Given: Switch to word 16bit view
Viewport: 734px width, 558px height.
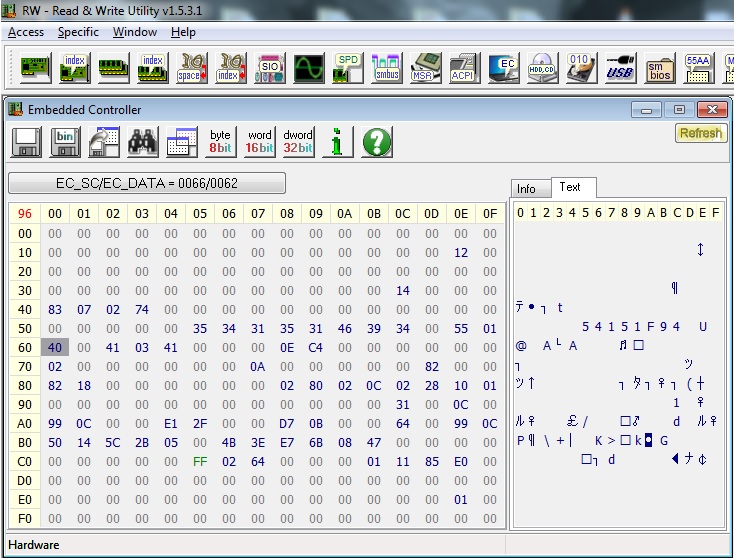Looking at the screenshot, I should [259, 142].
